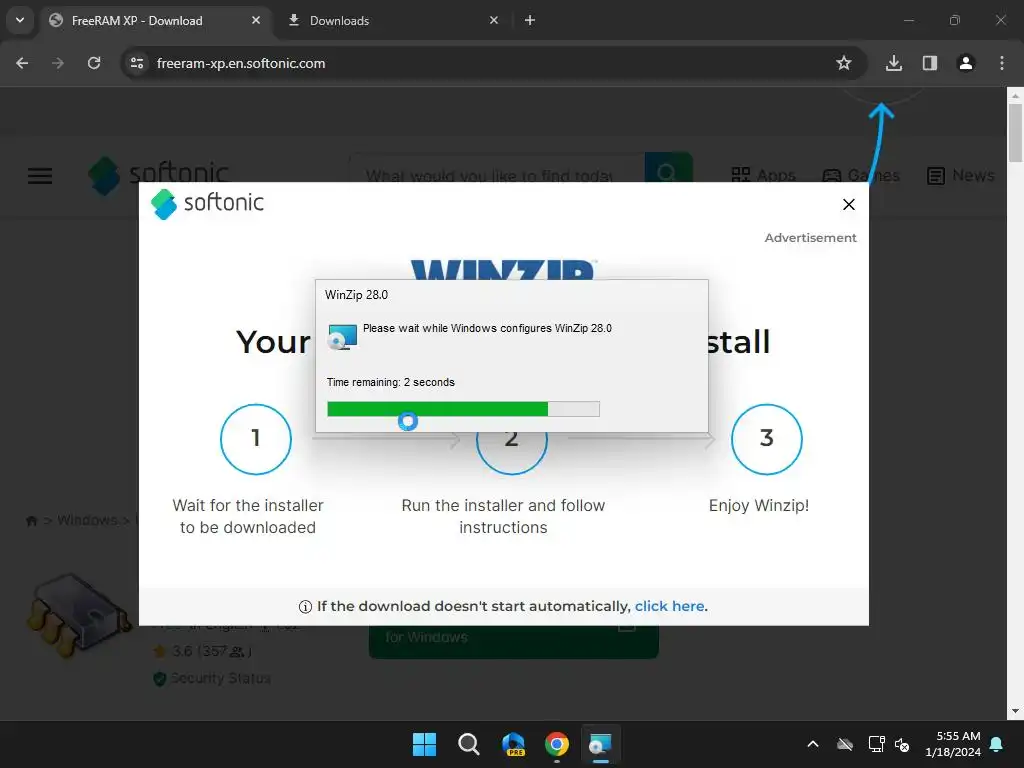Viewport: 1024px width, 768px height.
Task: Open the News menu in Softonic header
Action: (961, 175)
